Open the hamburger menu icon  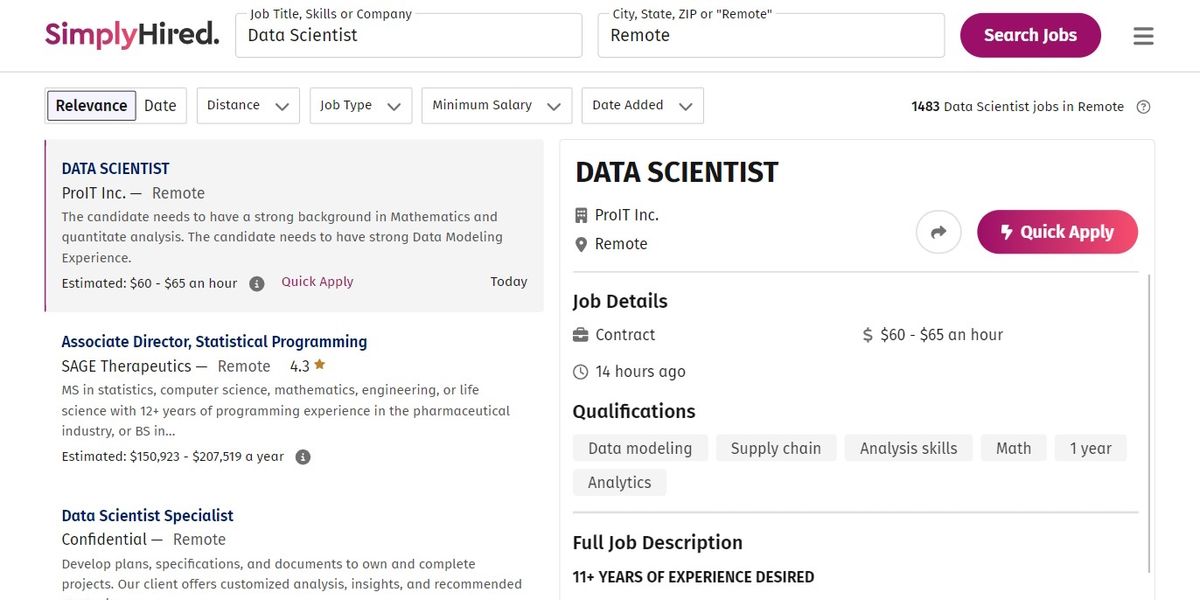[1143, 36]
